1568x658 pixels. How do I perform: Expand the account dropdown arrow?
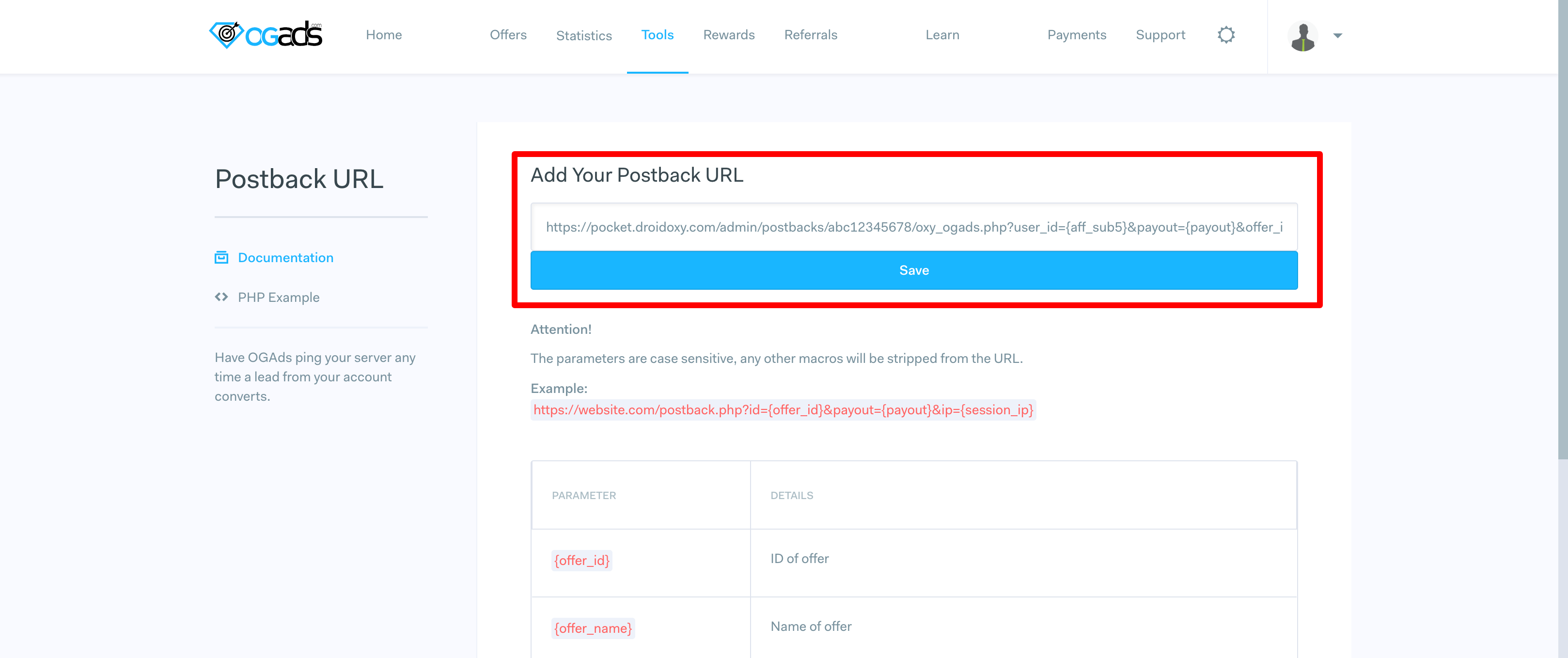[x=1337, y=35]
